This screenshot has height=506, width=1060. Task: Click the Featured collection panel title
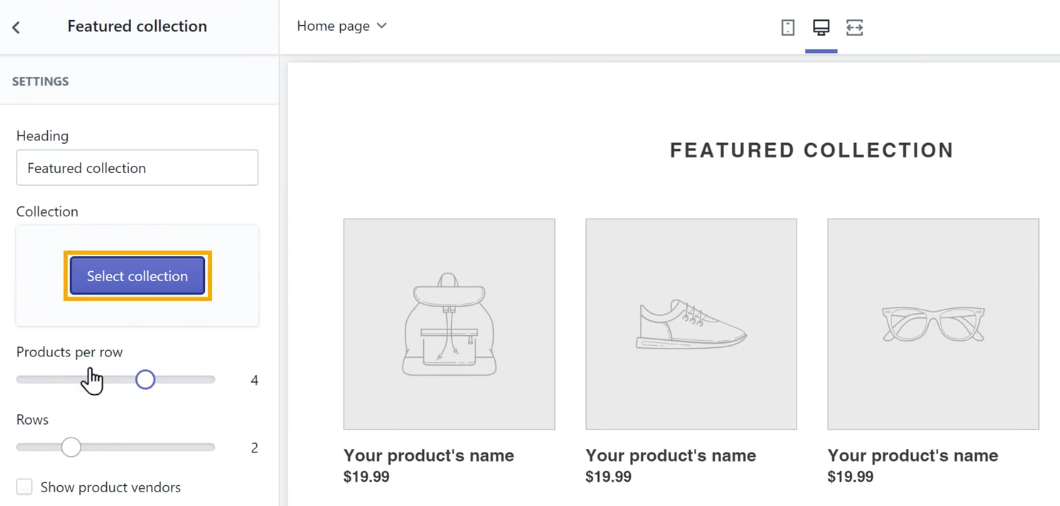click(x=137, y=26)
